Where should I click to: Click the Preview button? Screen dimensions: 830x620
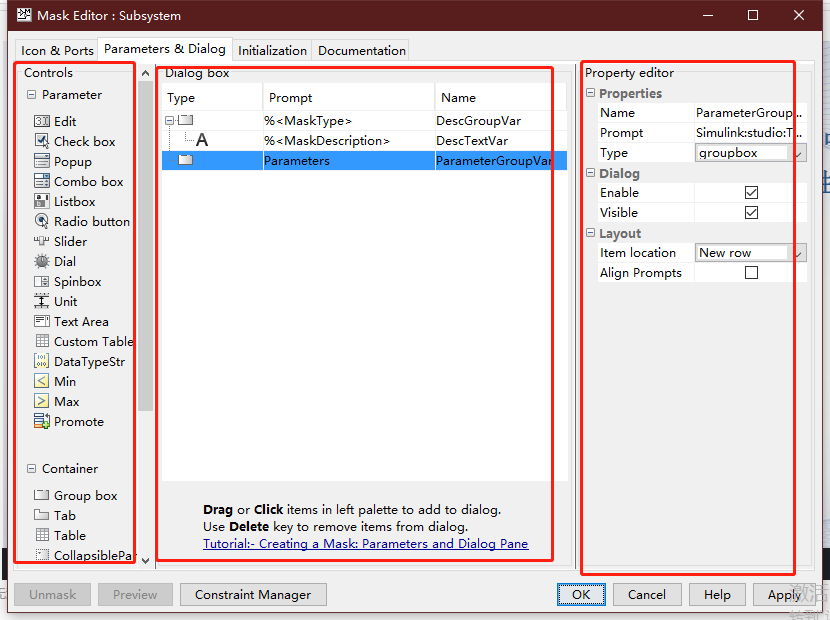pyautogui.click(x=135, y=595)
